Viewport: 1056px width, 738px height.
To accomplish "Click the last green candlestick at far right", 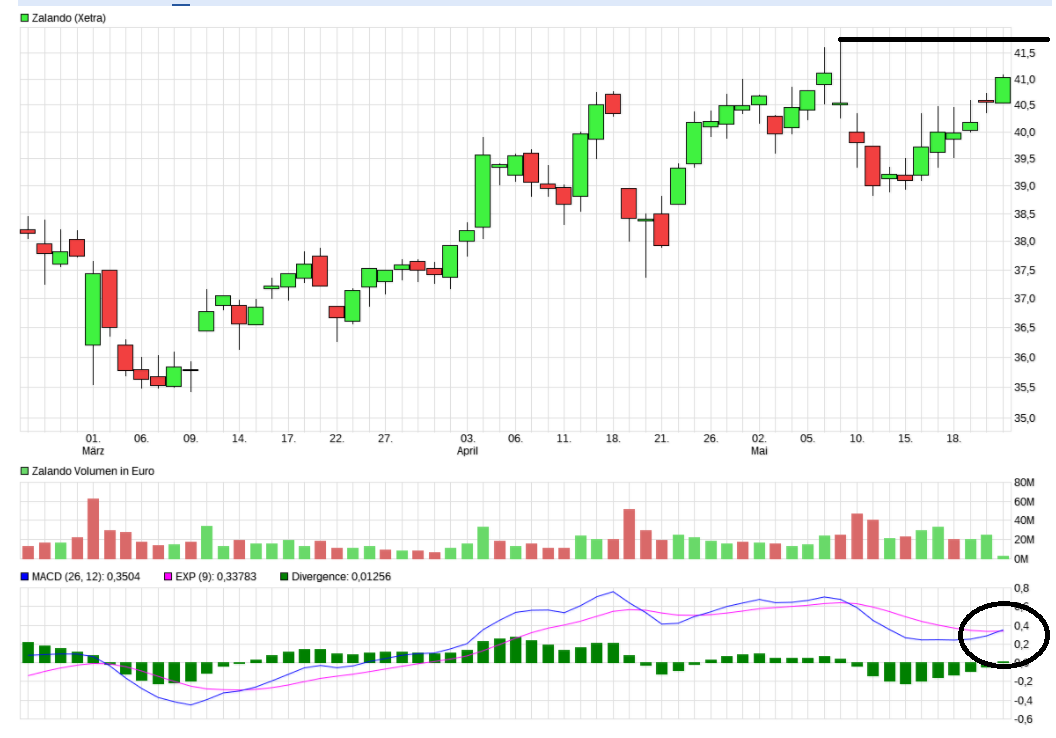I will [1002, 90].
